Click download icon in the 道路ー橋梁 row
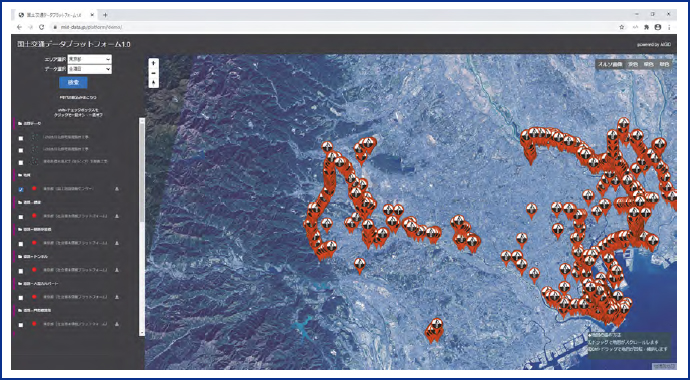The image size is (690, 380). coord(117,216)
